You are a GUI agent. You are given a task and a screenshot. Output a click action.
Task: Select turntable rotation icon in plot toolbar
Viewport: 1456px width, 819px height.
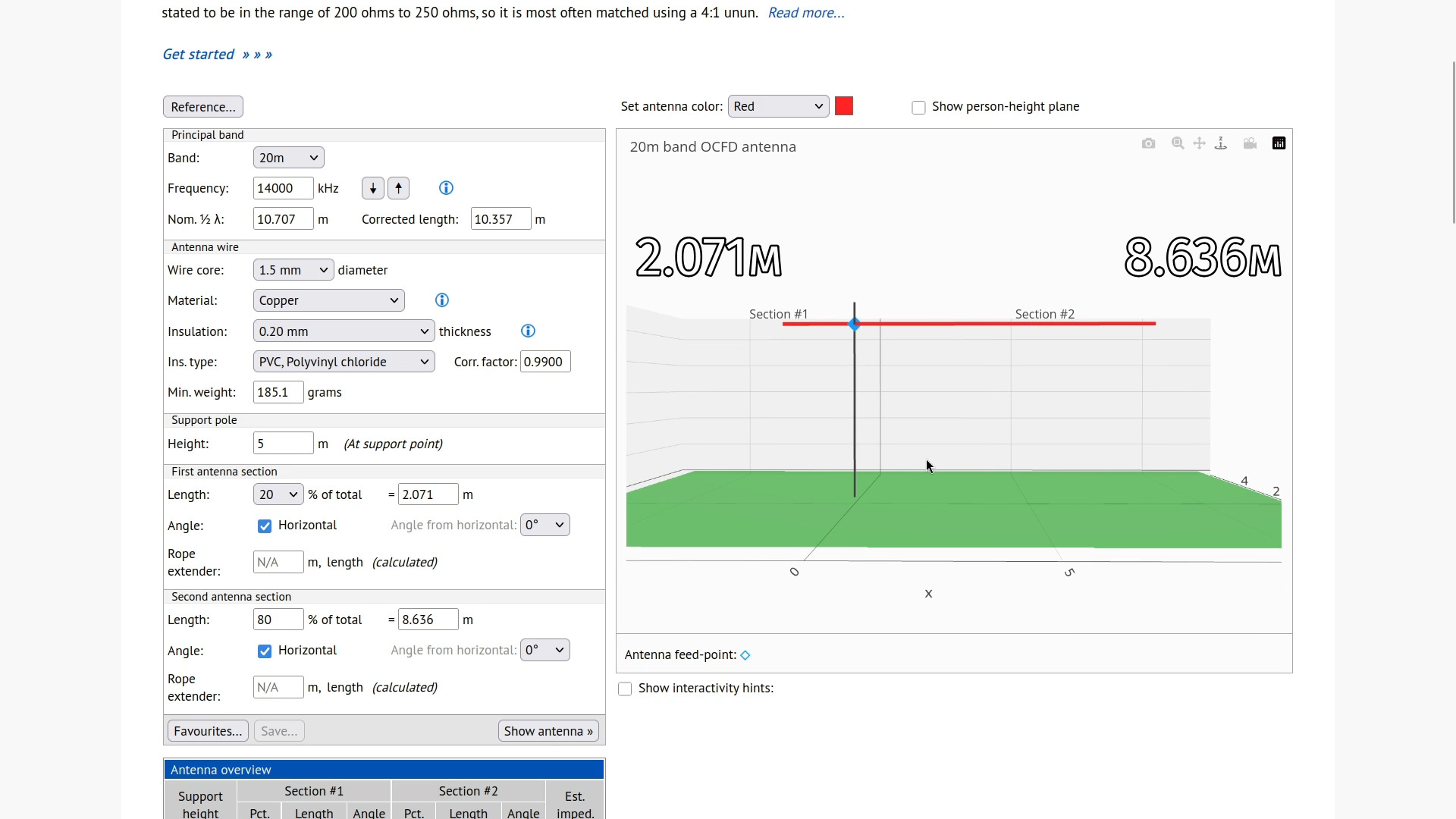point(1221,143)
